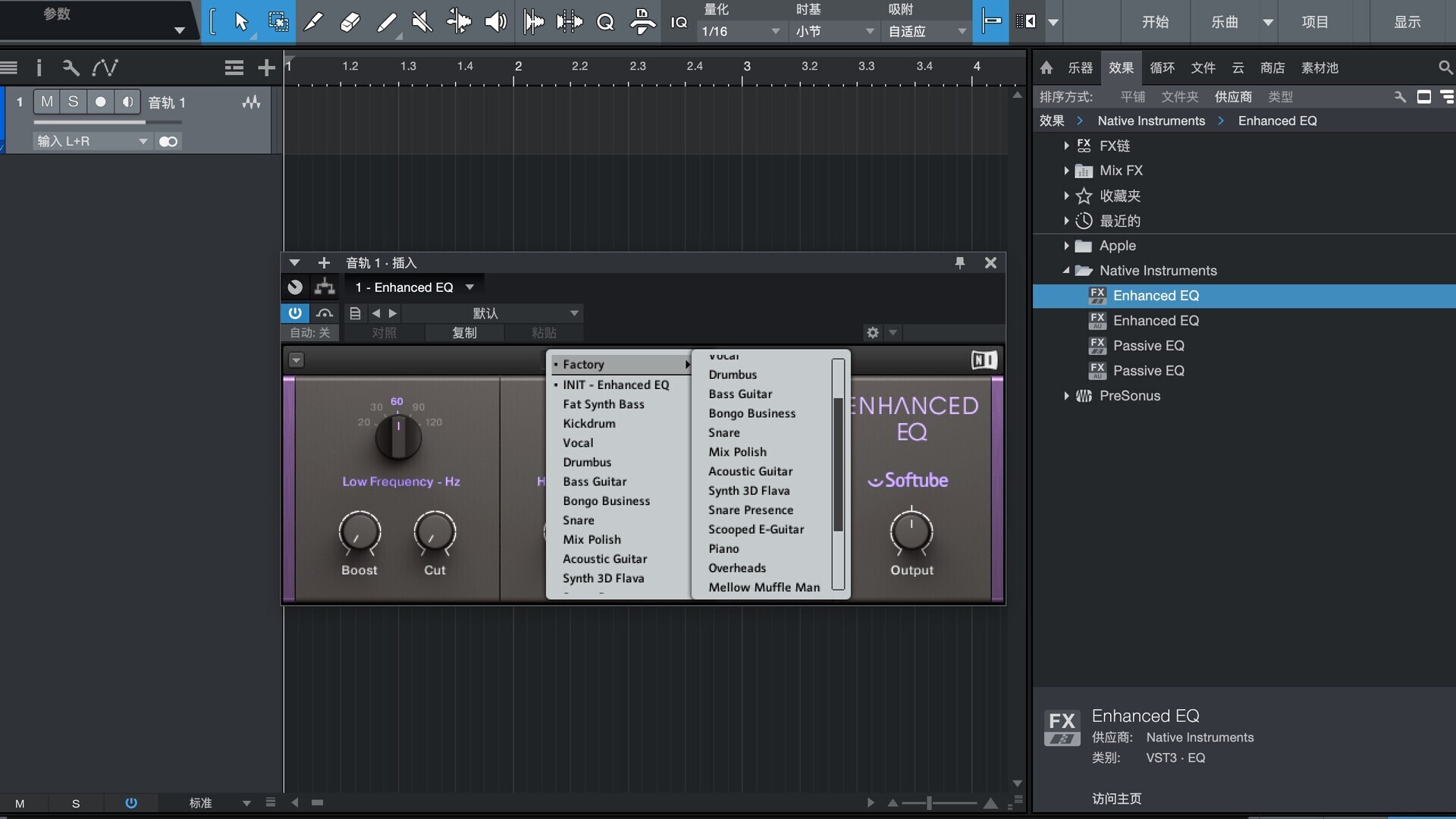The height and width of the screenshot is (819, 1456).
Task: Step to next preset arrow
Action: [x=393, y=313]
